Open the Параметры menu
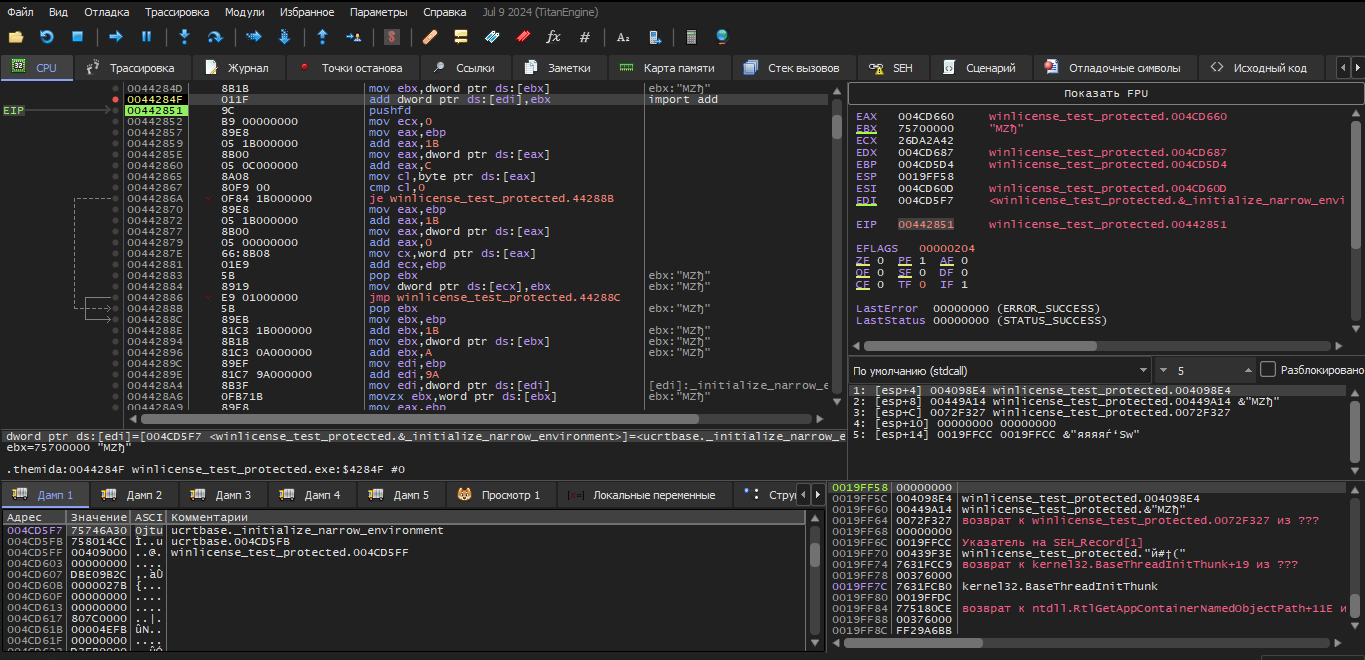Viewport: 1365px width, 660px height. point(379,12)
